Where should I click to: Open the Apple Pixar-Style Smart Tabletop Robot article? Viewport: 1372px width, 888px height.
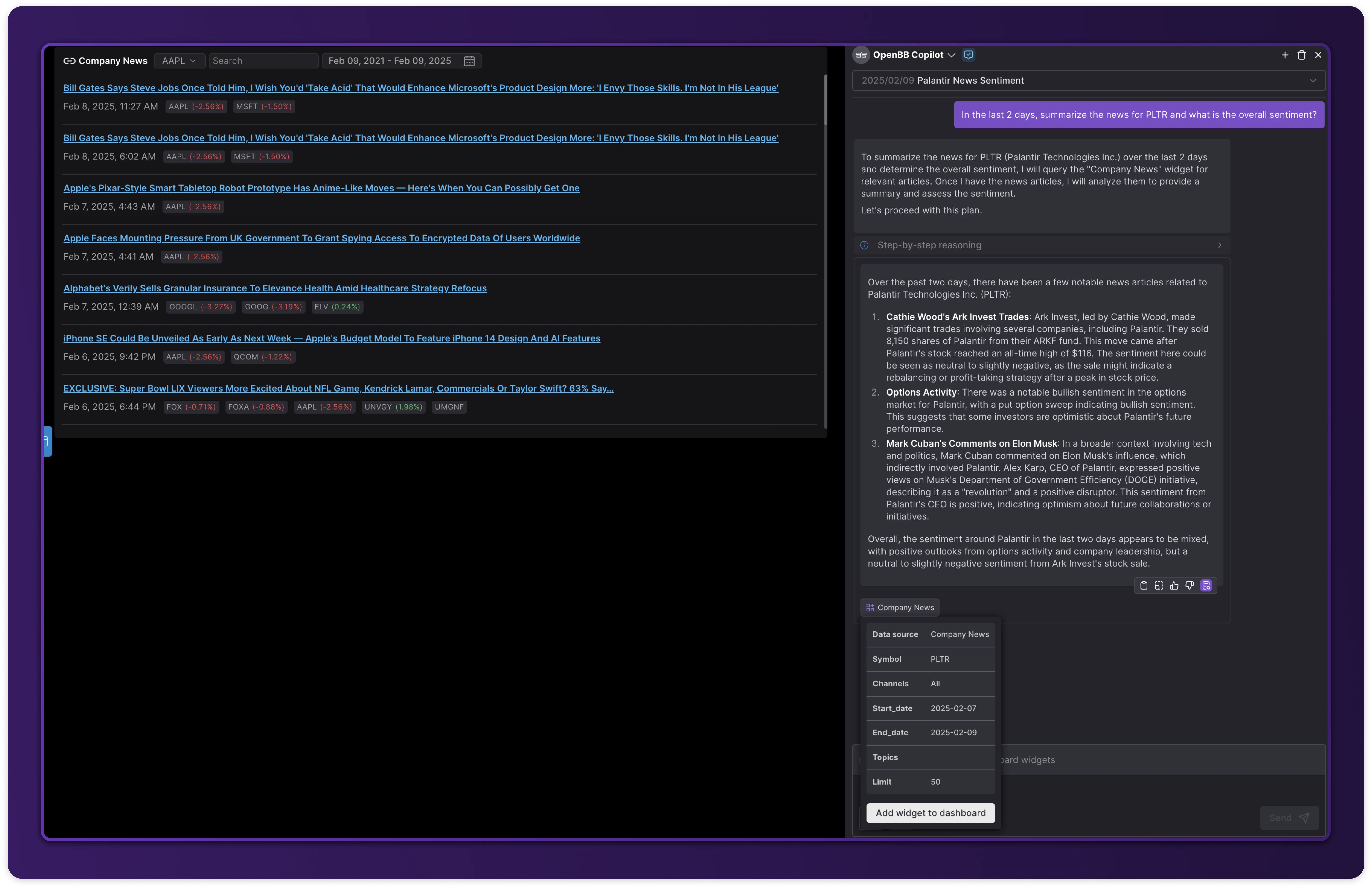pos(321,188)
